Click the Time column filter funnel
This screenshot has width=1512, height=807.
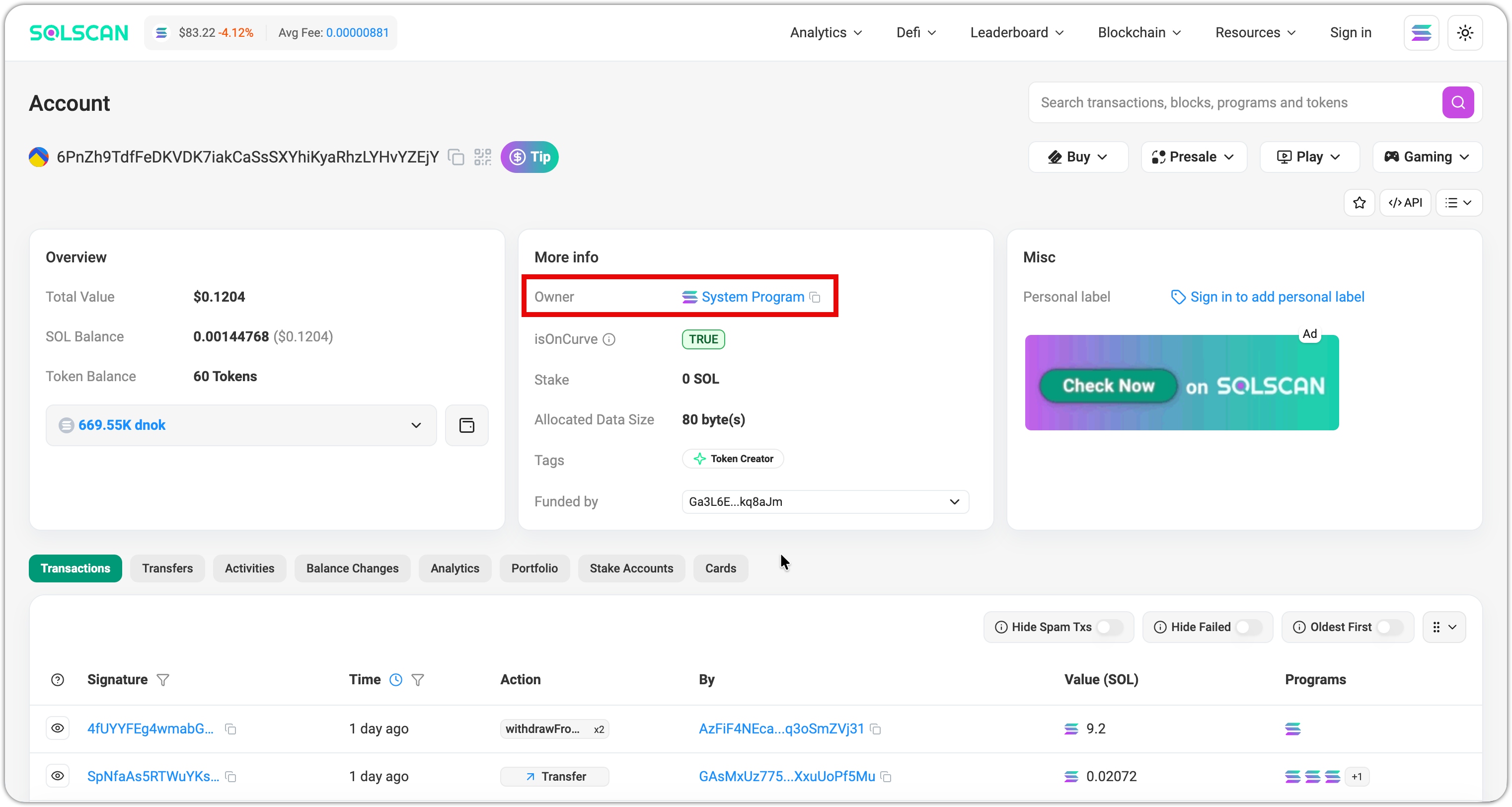point(417,680)
